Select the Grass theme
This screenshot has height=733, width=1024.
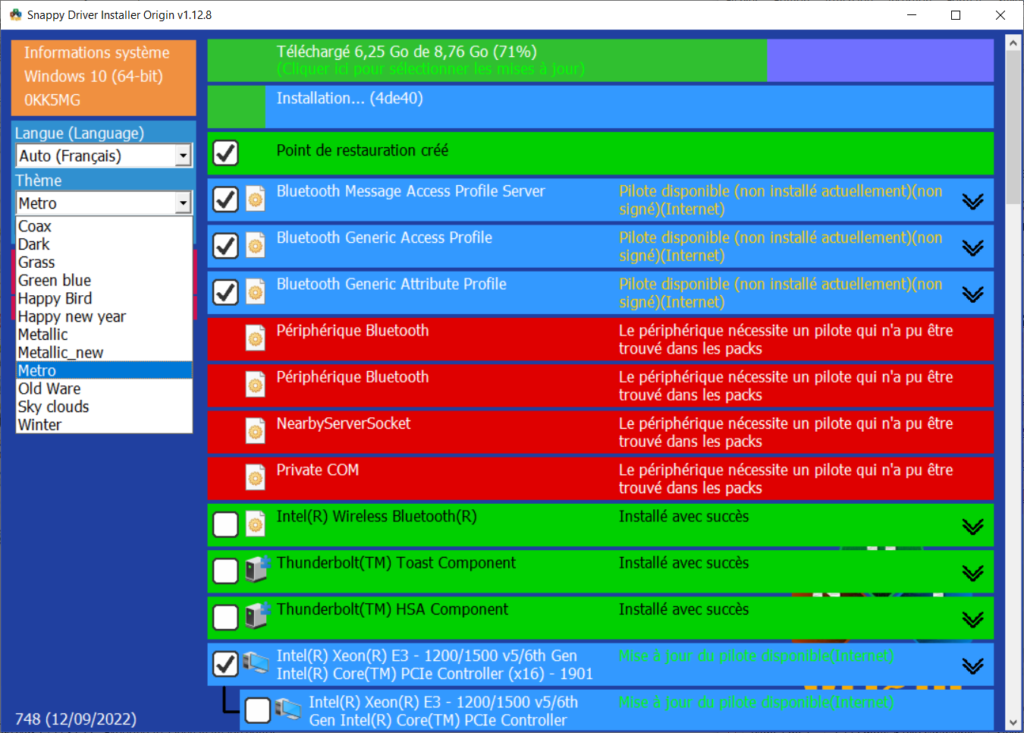[x=104, y=263]
